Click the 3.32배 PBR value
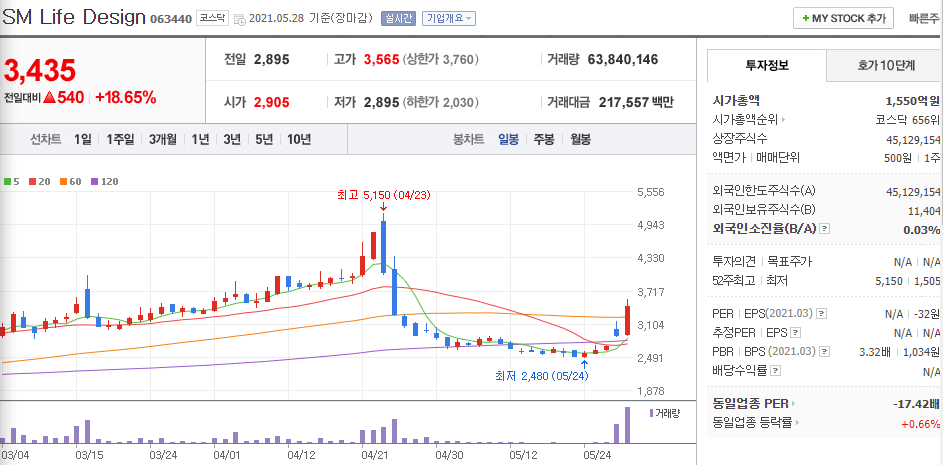The height and width of the screenshot is (465, 943). 873,351
